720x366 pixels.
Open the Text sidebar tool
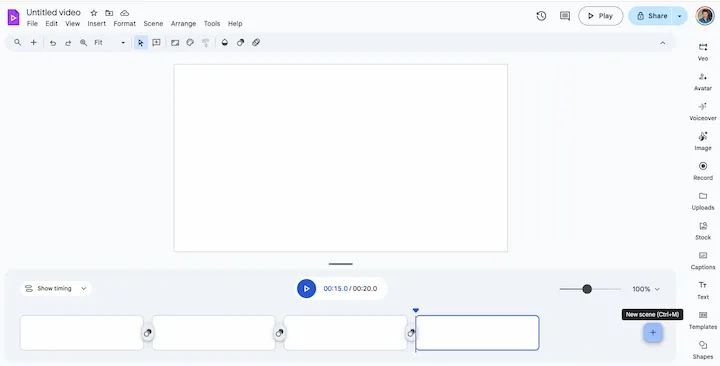[703, 290]
